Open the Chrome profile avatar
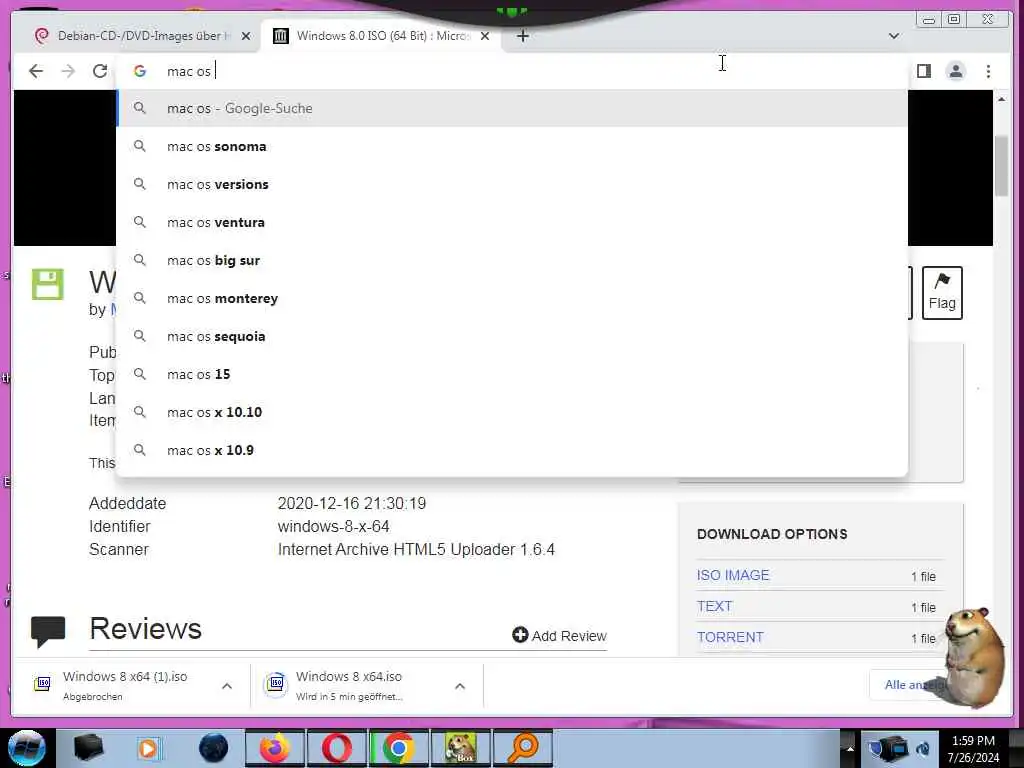Screen dimensions: 1024x768 (955, 71)
